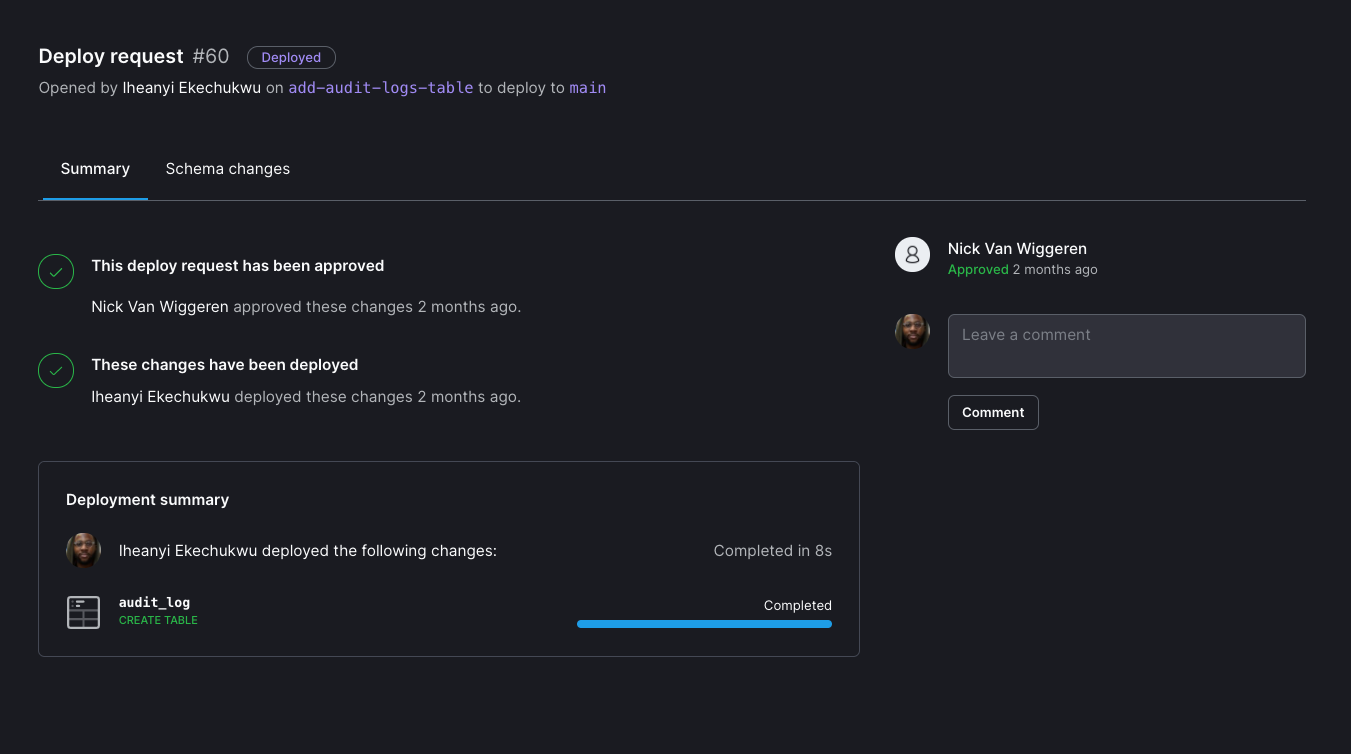The height and width of the screenshot is (754, 1351).
Task: Click Nick Van Wiggeren's placeholder avatar icon
Action: (x=912, y=255)
